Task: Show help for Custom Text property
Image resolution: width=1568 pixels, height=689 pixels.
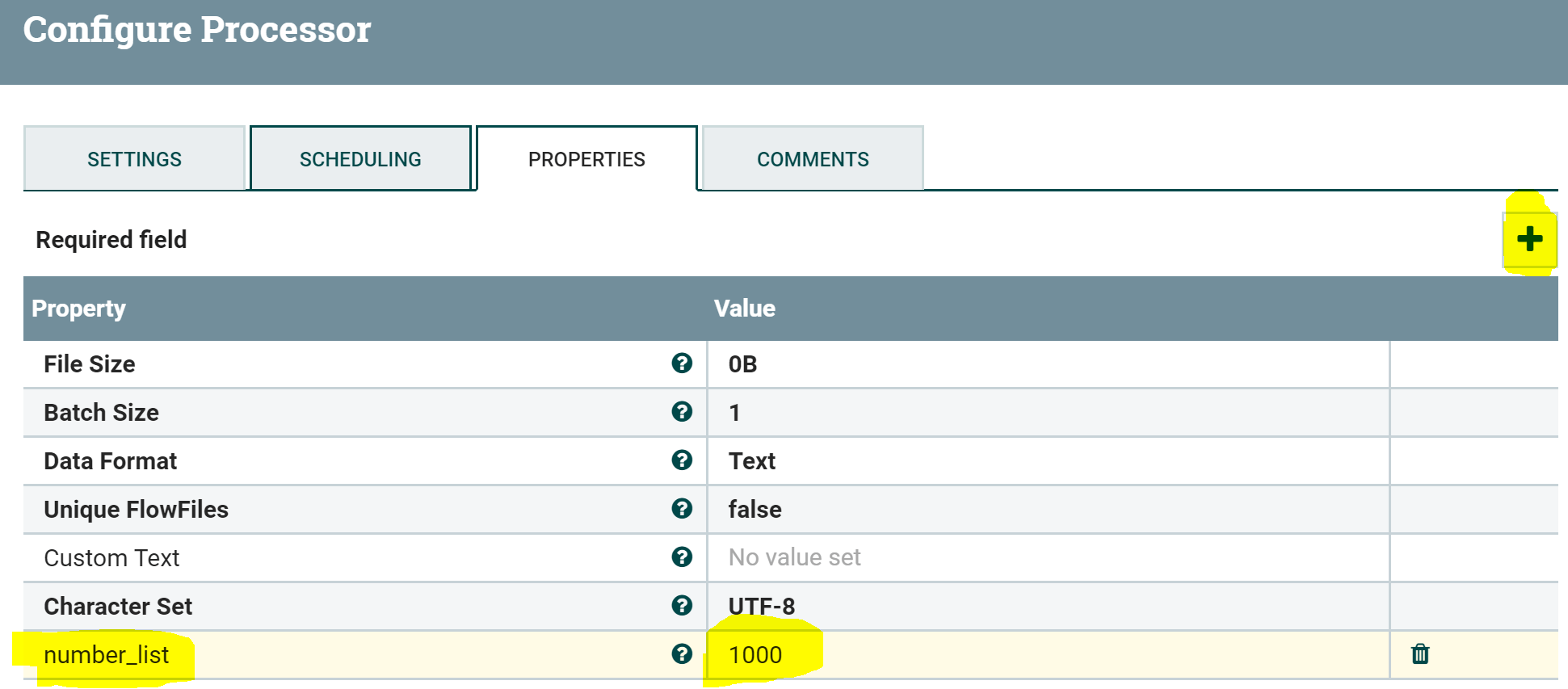Action: 682,557
